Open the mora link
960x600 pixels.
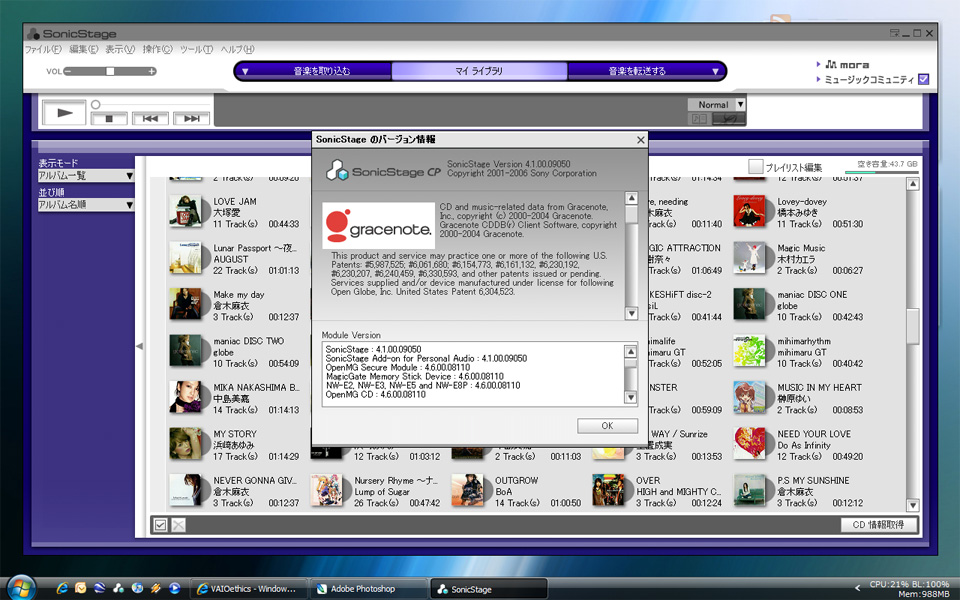[x=847, y=64]
